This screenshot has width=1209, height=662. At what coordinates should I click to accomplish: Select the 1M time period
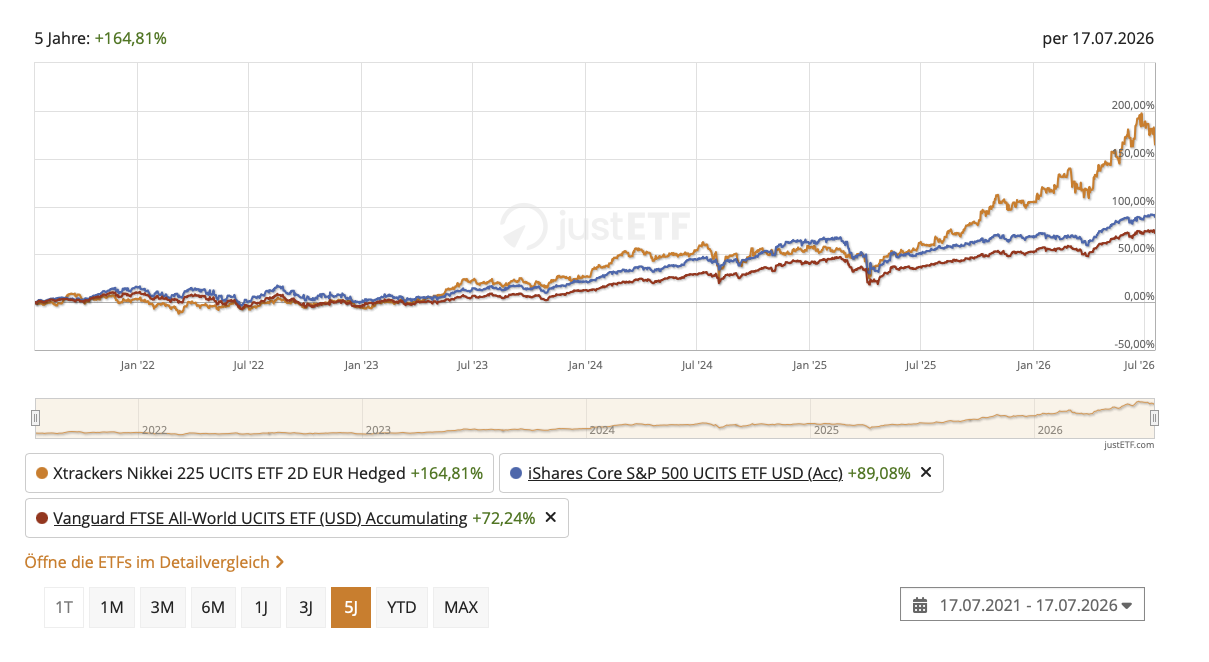pyautogui.click(x=112, y=607)
